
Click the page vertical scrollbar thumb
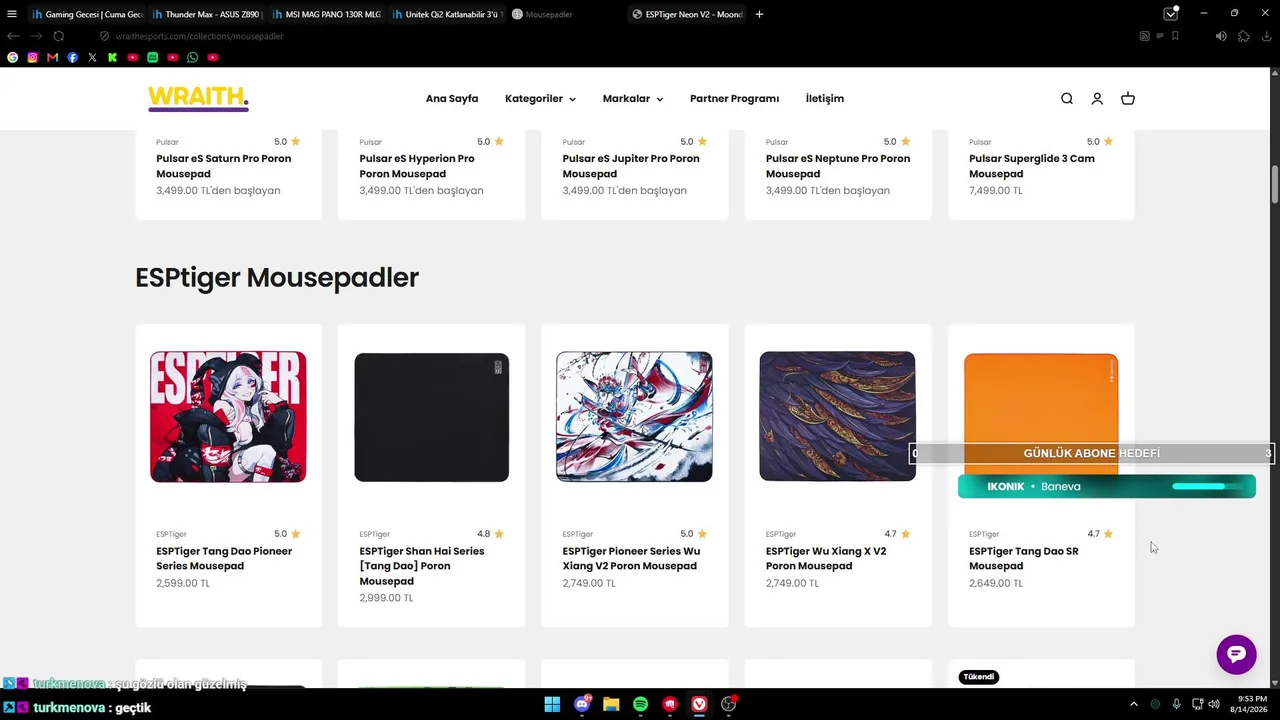[1274, 183]
